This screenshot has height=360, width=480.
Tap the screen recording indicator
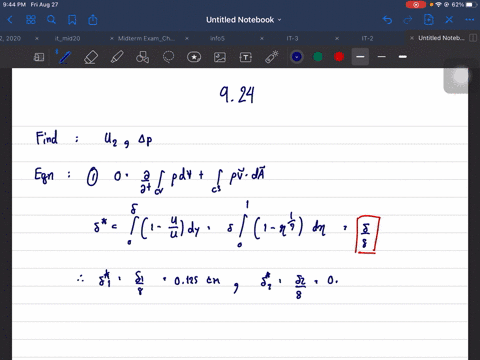pyautogui.click(x=416, y=5)
